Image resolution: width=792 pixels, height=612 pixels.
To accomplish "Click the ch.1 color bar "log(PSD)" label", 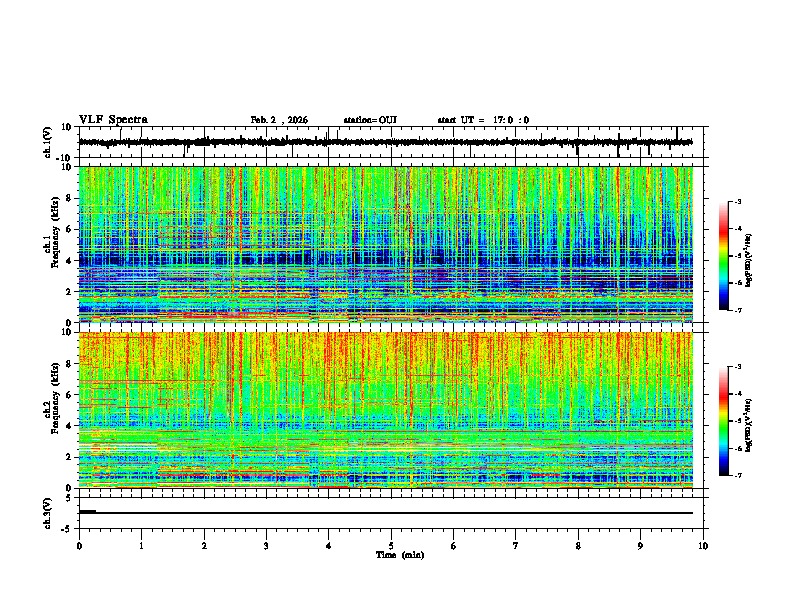I will pyautogui.click(x=749, y=260).
